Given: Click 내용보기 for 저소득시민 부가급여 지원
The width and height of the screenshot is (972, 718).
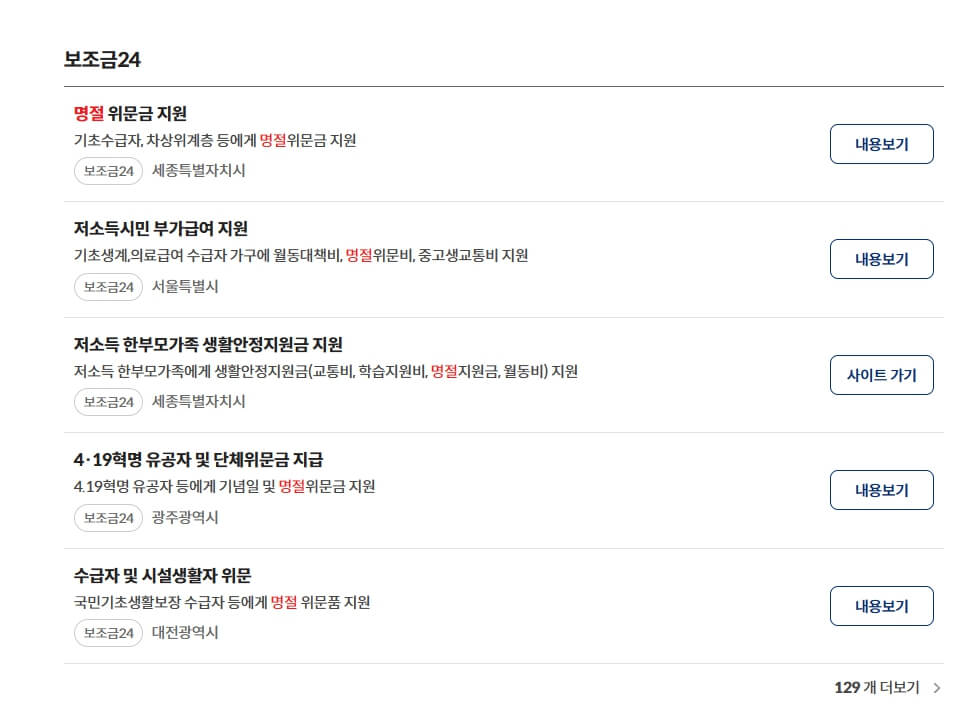Looking at the screenshot, I should pos(881,259).
